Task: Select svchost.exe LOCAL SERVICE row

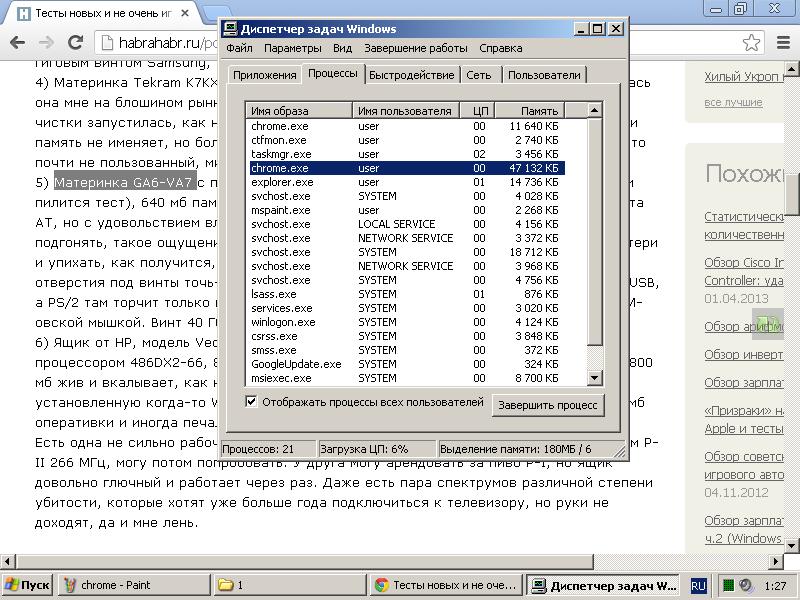Action: 407,224
